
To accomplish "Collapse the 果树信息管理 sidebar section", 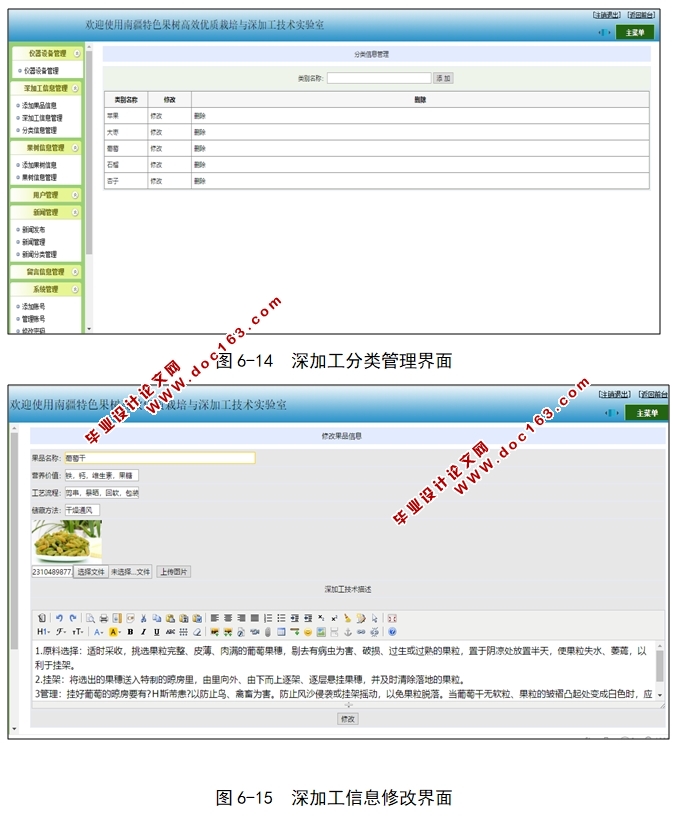I will [76, 148].
